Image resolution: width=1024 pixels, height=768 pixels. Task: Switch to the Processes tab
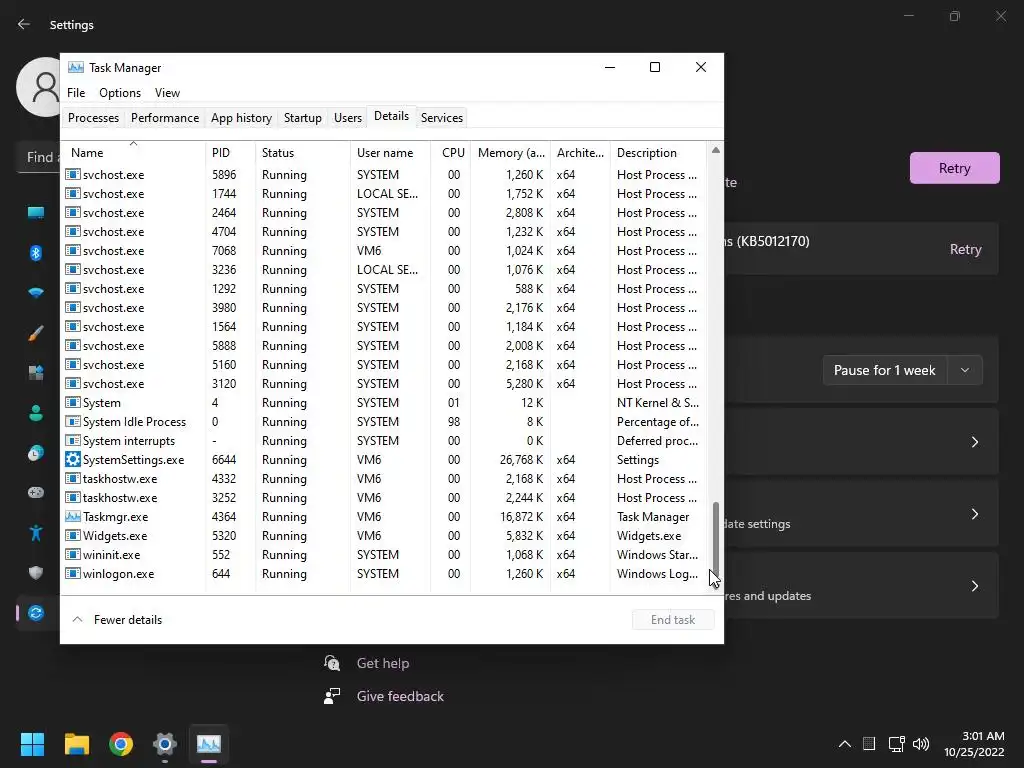93,118
